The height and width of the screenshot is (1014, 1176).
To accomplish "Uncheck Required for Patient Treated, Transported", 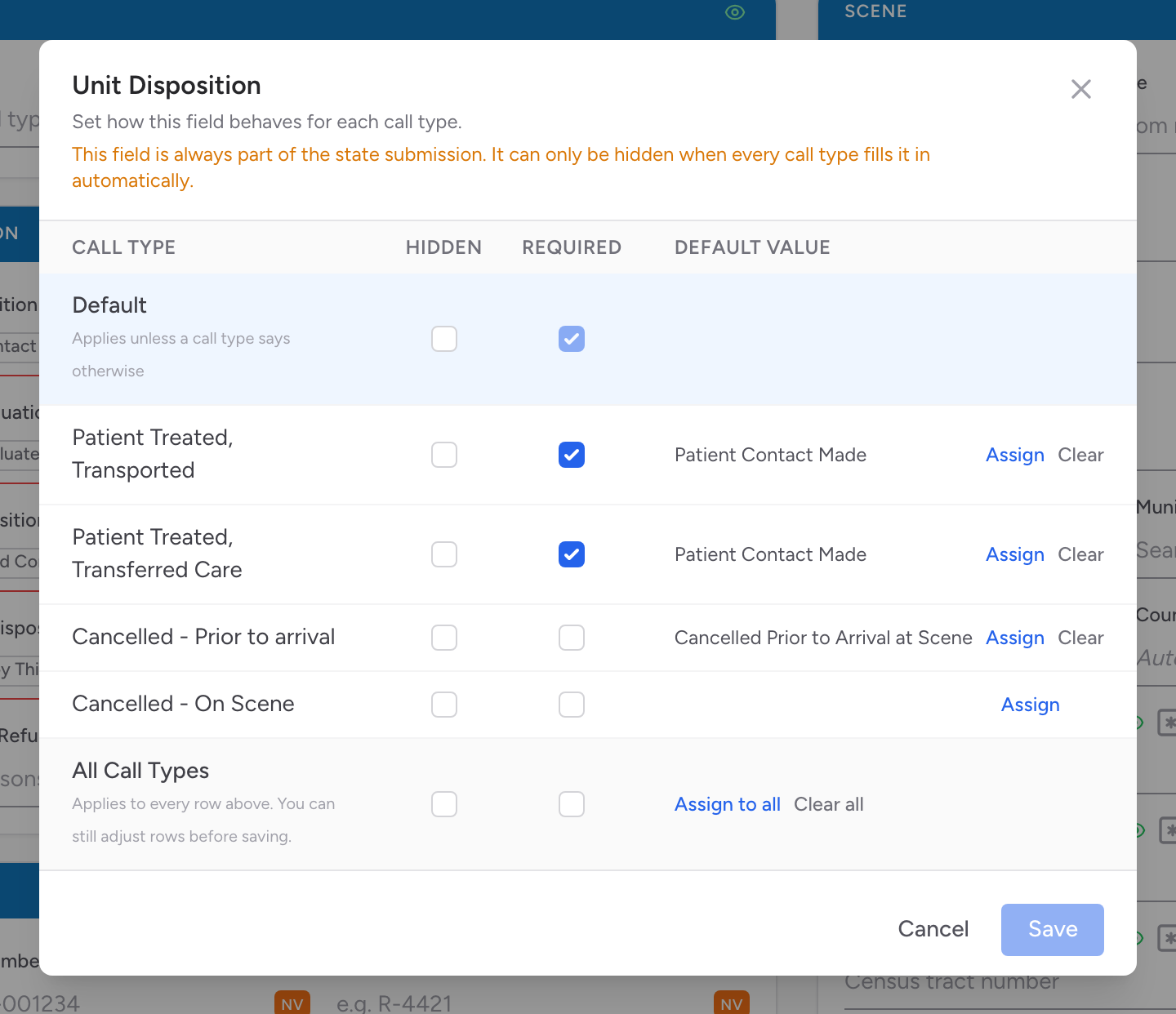I will click(572, 455).
